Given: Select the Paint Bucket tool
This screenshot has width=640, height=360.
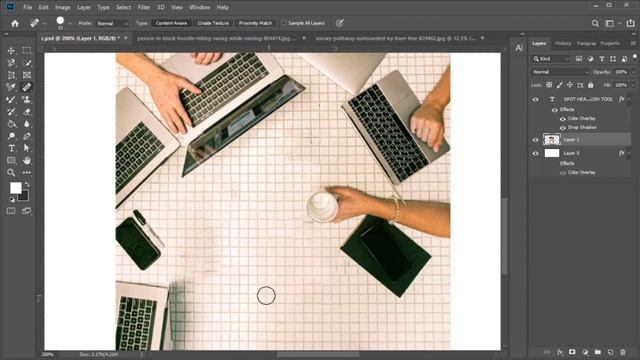Looking at the screenshot, I should pyautogui.click(x=11, y=124).
